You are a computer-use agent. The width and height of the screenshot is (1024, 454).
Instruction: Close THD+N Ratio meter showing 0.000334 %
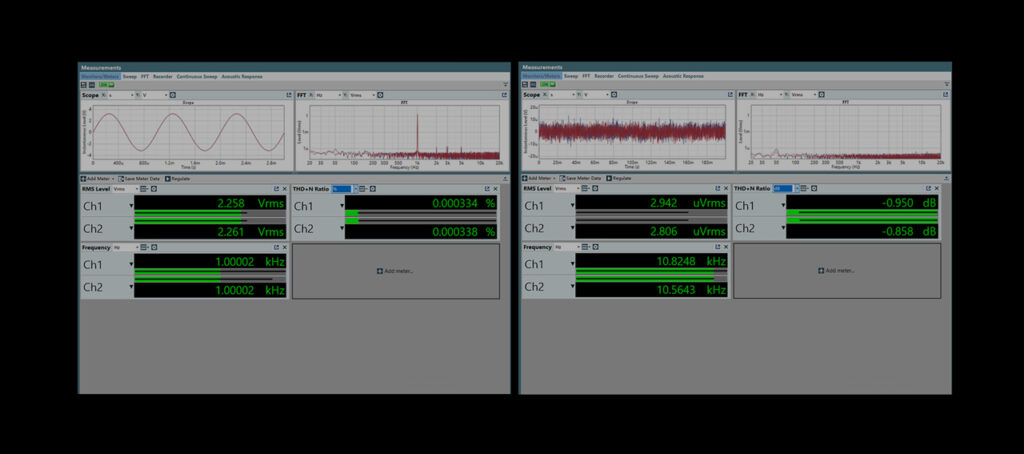pyautogui.click(x=495, y=189)
